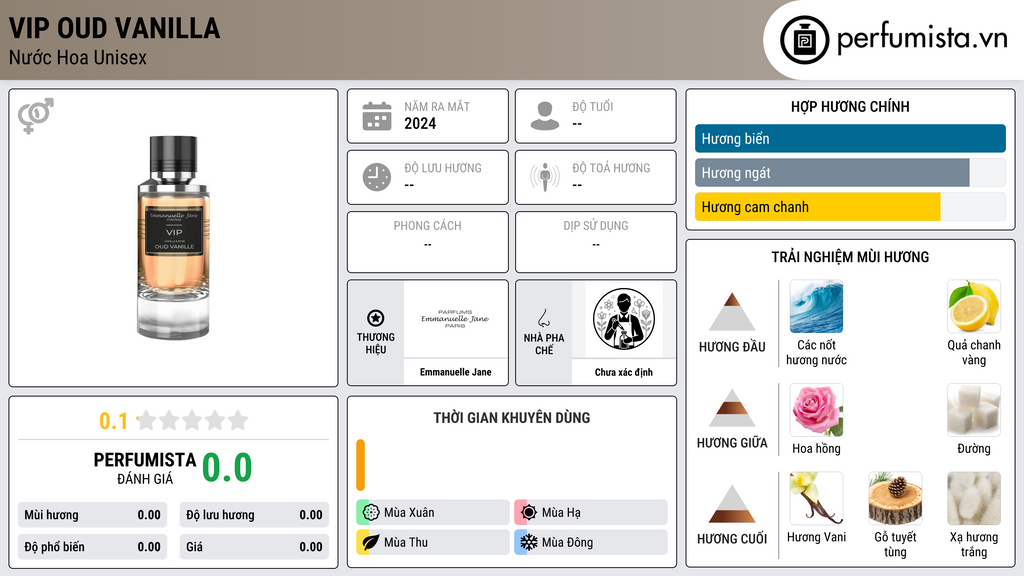Click the Độ lưu hương score field
Viewport: 1024px width, 576px height.
(254, 515)
